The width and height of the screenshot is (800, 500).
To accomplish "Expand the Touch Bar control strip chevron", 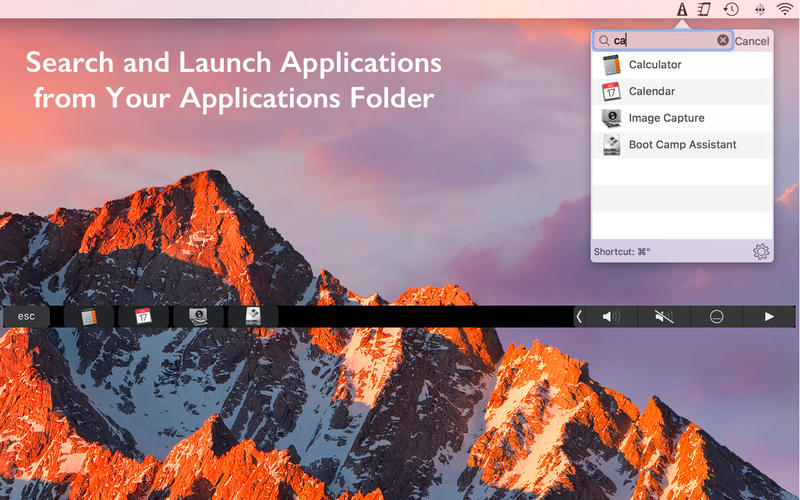I will point(579,317).
